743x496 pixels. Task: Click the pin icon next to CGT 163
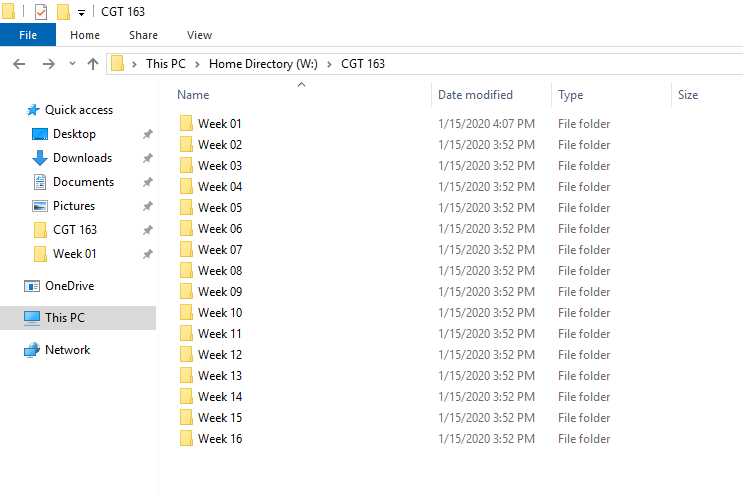[x=147, y=230]
